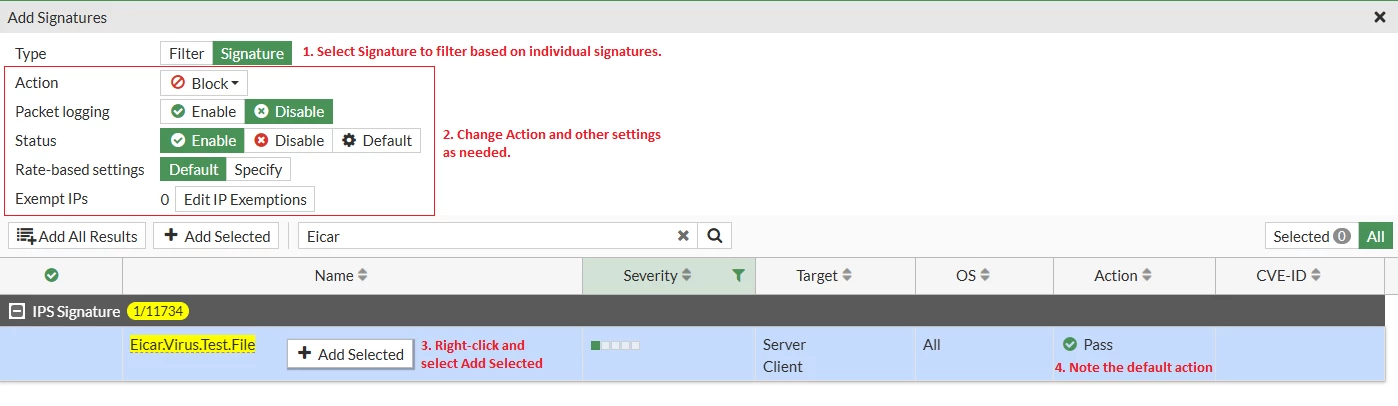Click the Client target cell
The height and width of the screenshot is (406, 1398).
coord(783,366)
